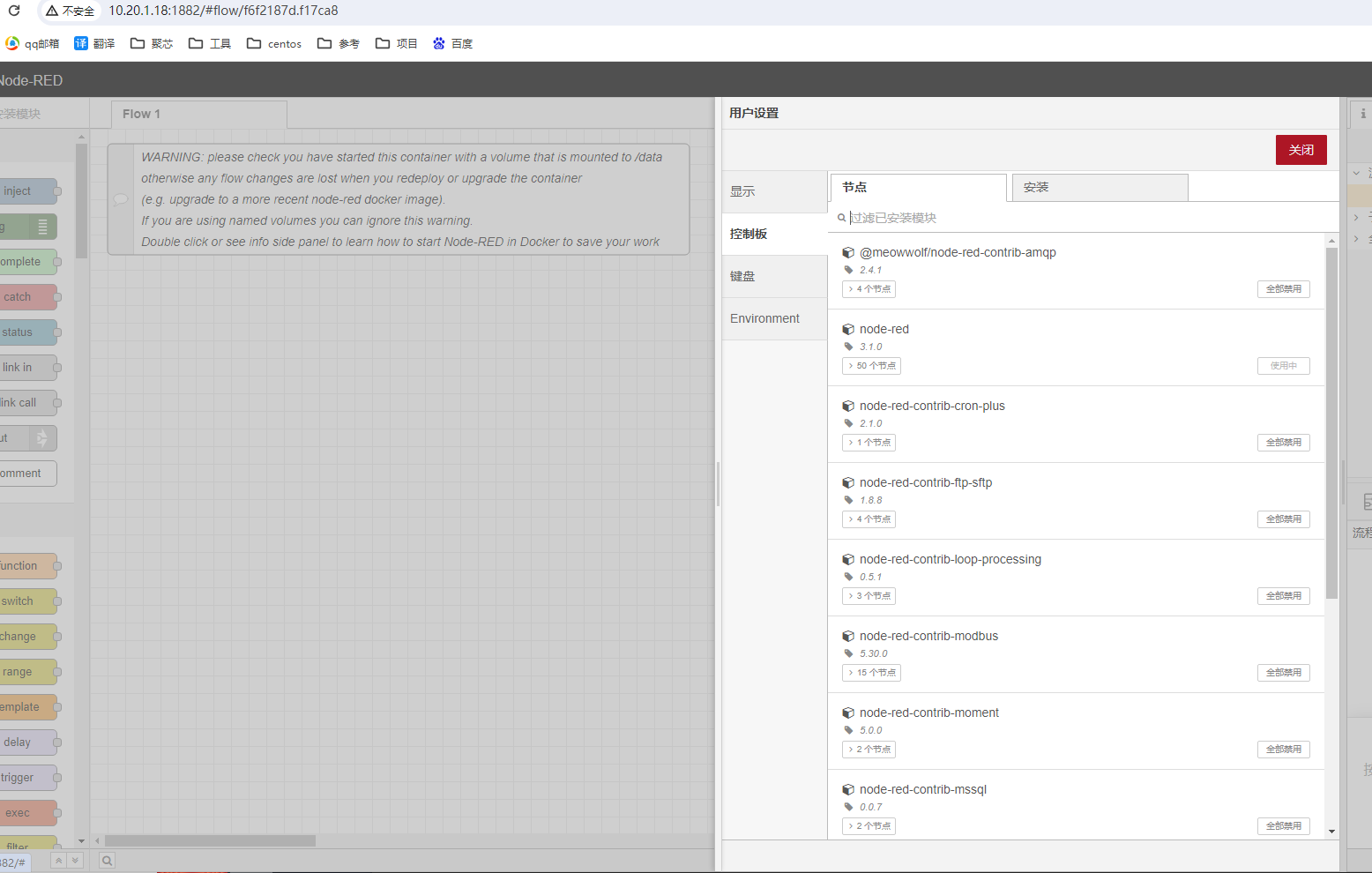Click the package icon of node-red module
The height and width of the screenshot is (873, 1372).
pos(848,329)
